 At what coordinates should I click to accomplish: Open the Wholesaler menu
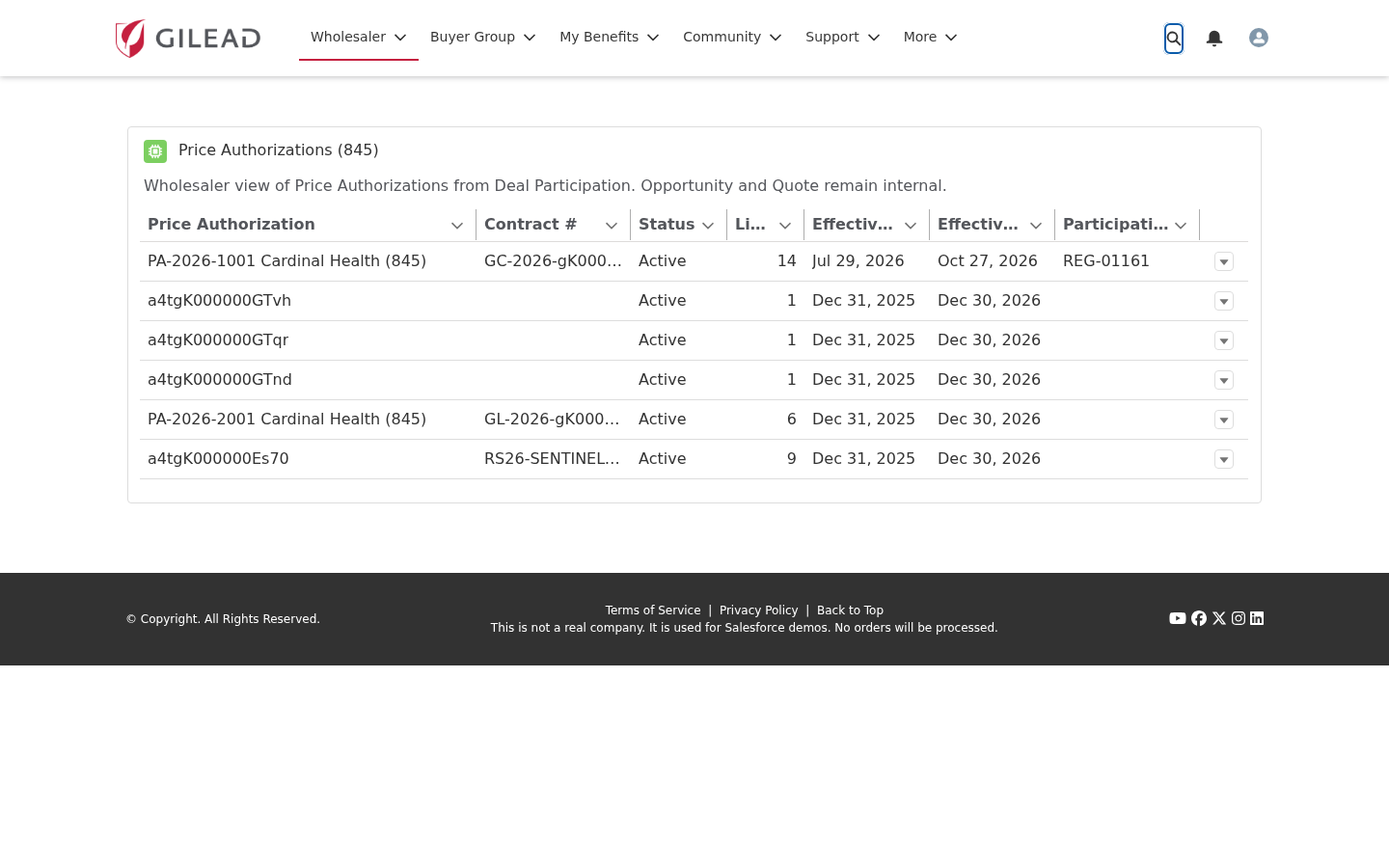pos(359,37)
